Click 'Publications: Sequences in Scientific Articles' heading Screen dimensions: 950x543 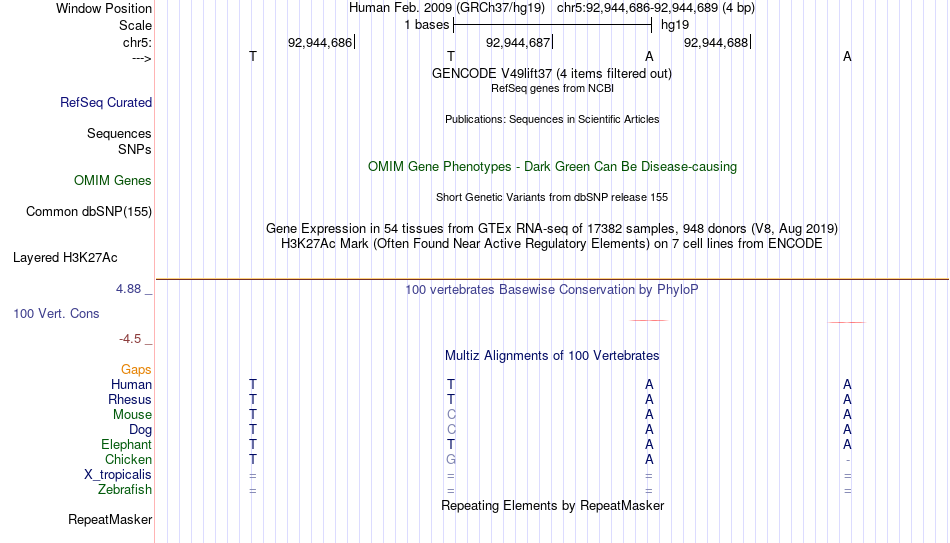tap(552, 119)
